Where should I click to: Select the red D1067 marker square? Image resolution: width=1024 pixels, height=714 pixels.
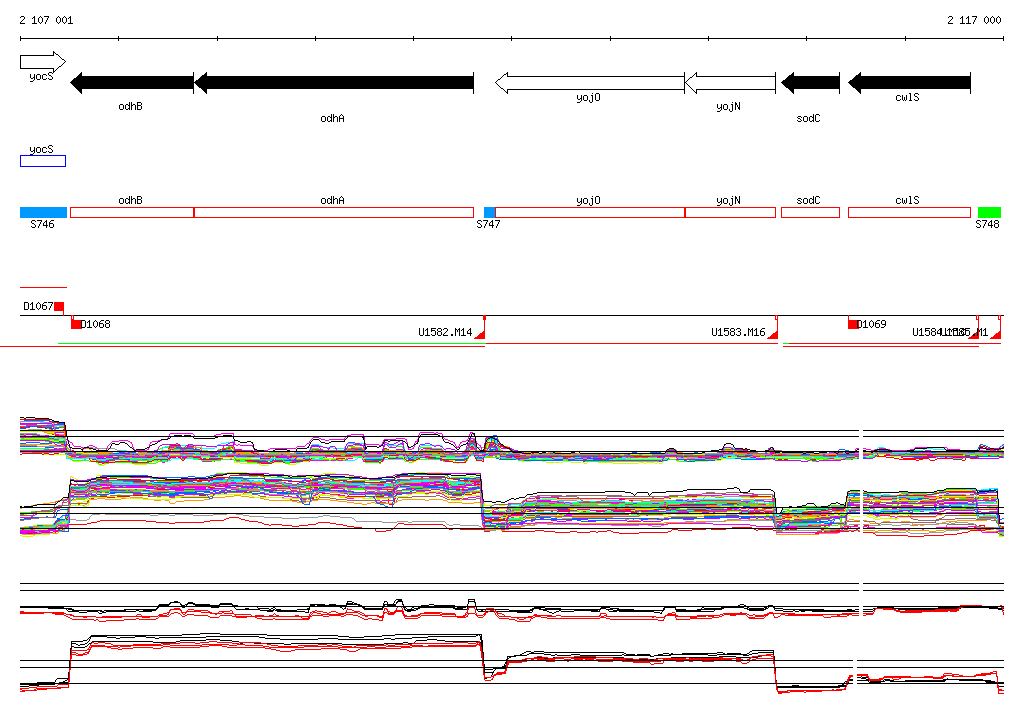(59, 306)
